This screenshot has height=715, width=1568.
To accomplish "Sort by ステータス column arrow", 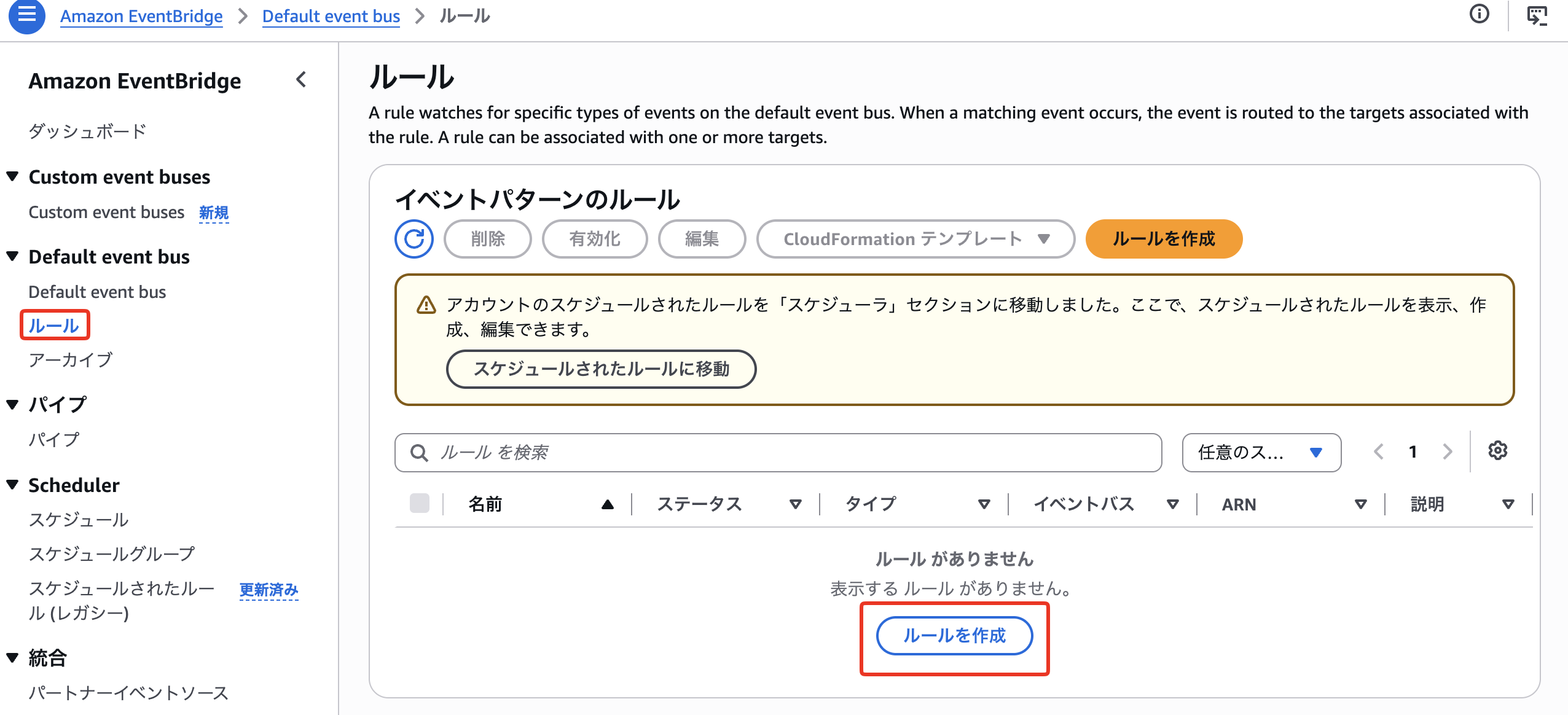I will click(x=796, y=504).
